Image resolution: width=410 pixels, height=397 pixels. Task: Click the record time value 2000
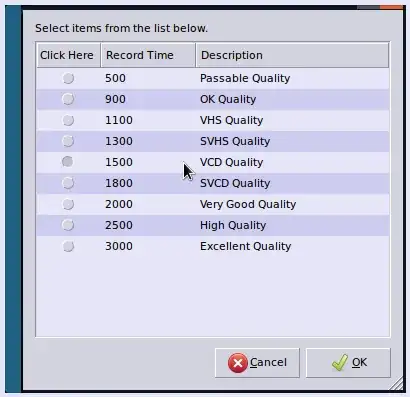[x=119, y=204]
